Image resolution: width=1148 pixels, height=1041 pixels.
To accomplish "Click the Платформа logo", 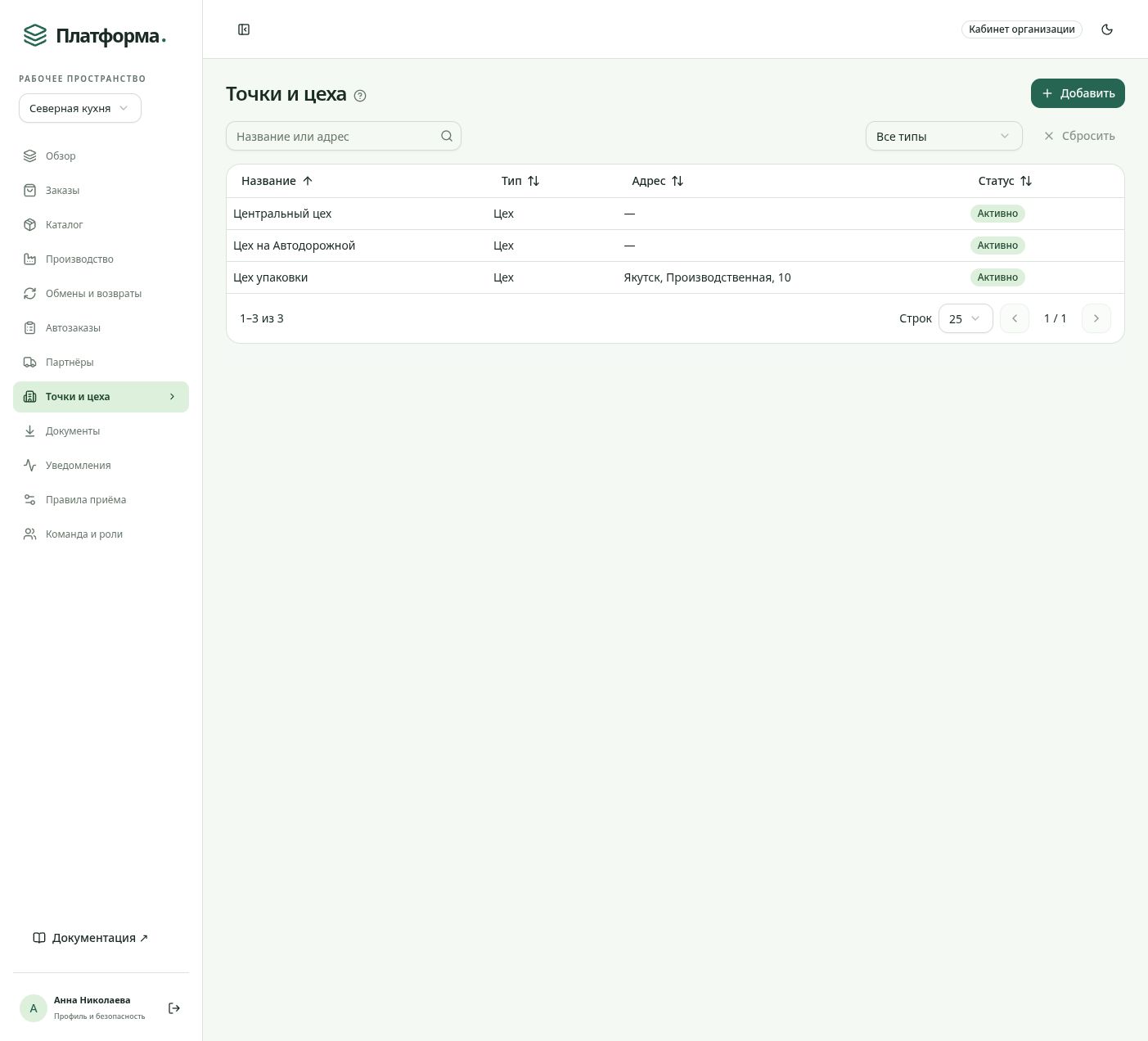I will (93, 35).
